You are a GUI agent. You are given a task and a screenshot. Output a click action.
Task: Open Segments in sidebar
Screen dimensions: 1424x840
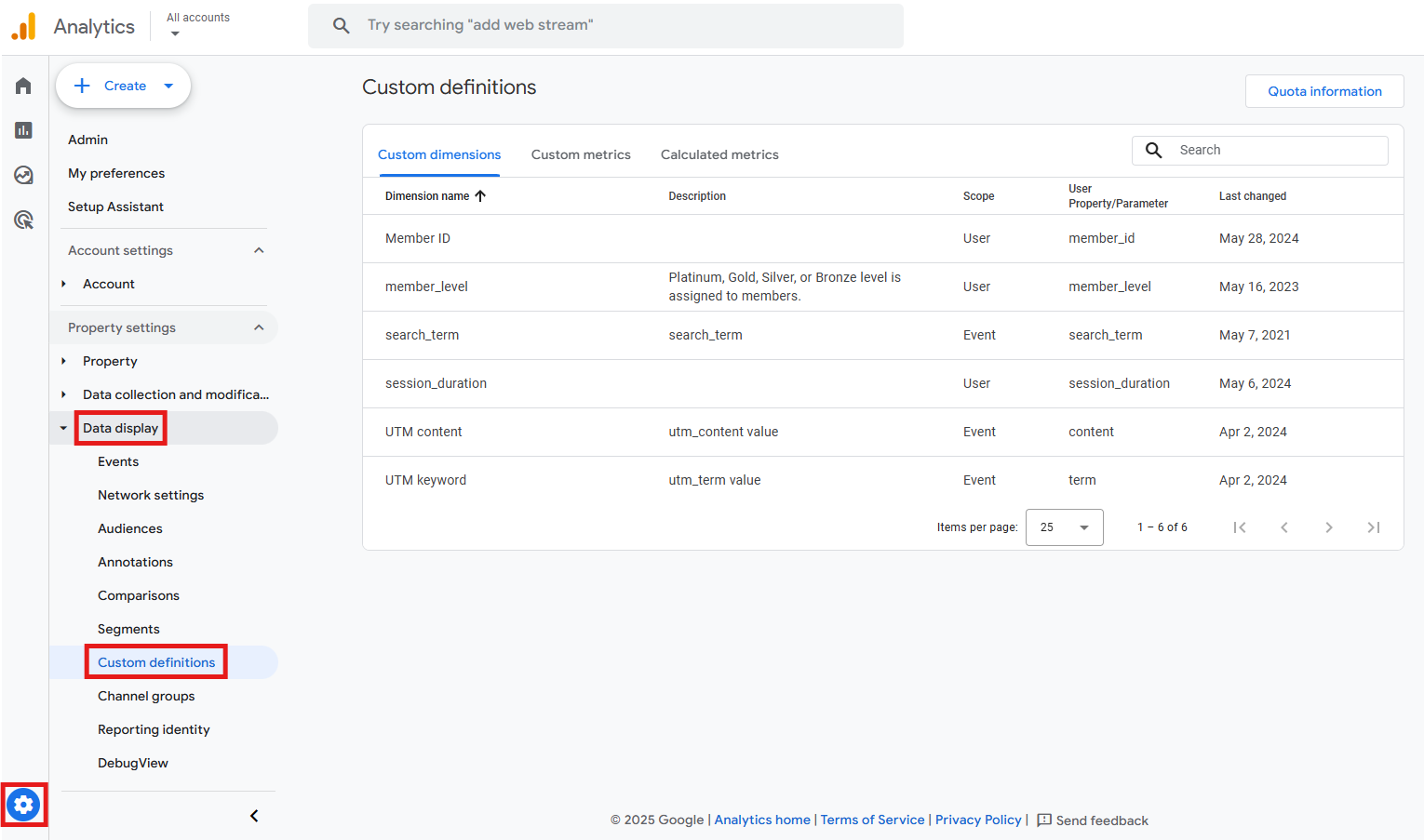coord(128,629)
